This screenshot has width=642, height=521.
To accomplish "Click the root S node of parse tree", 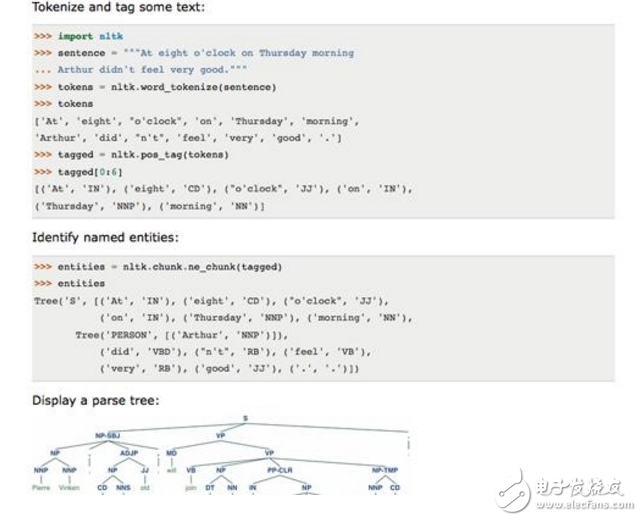I will coord(246,420).
